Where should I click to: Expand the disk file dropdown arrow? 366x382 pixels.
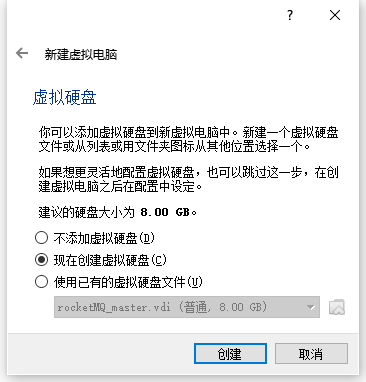pos(311,307)
